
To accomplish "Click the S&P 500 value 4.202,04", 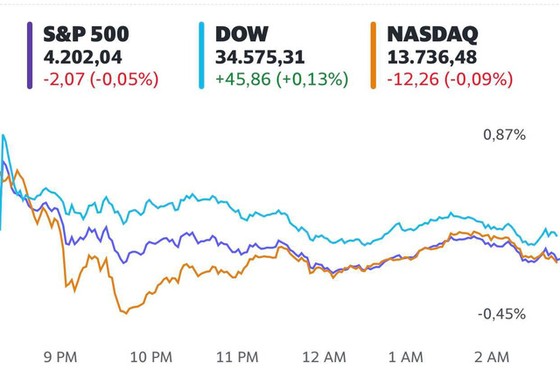I will pyautogui.click(x=82, y=57).
